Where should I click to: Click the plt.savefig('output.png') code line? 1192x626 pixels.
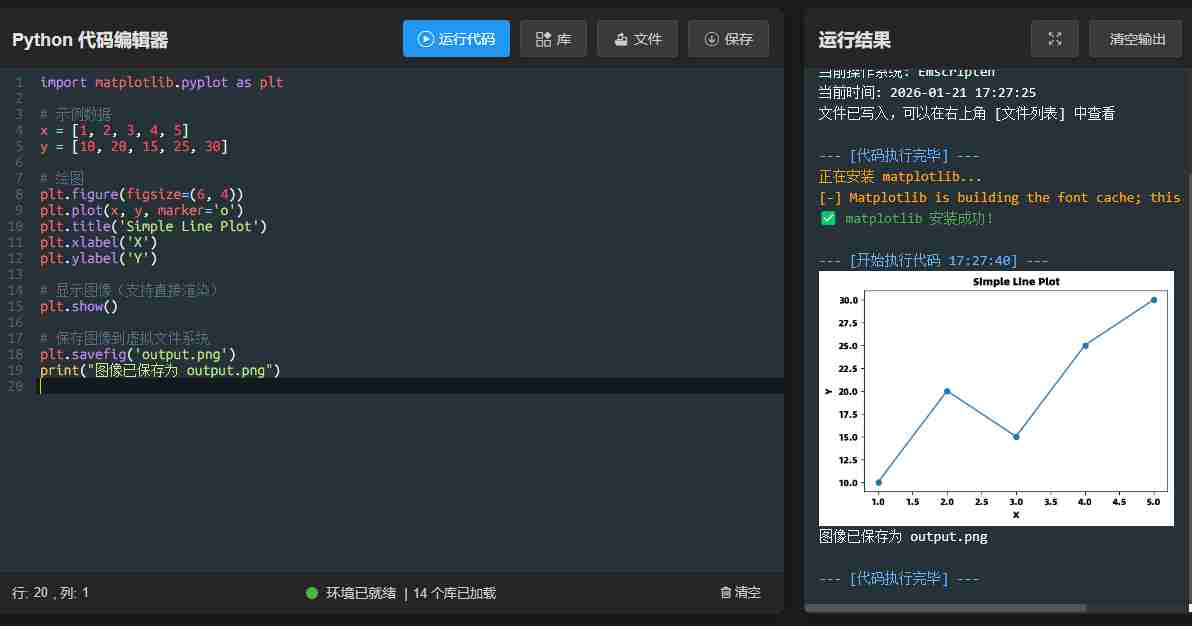(x=138, y=354)
